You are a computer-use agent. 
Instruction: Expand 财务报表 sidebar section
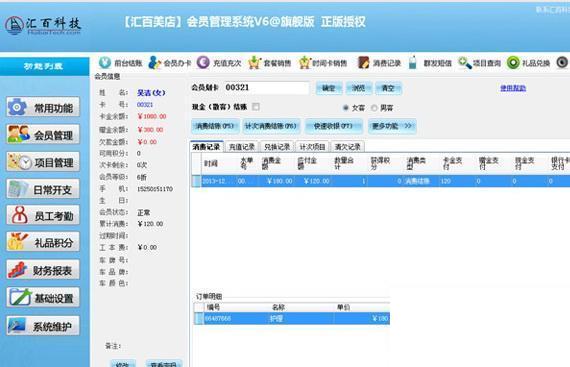point(43,270)
